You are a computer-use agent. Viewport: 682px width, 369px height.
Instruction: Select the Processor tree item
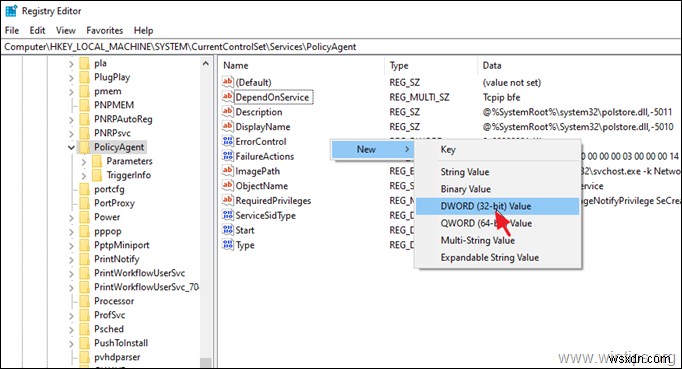click(114, 301)
